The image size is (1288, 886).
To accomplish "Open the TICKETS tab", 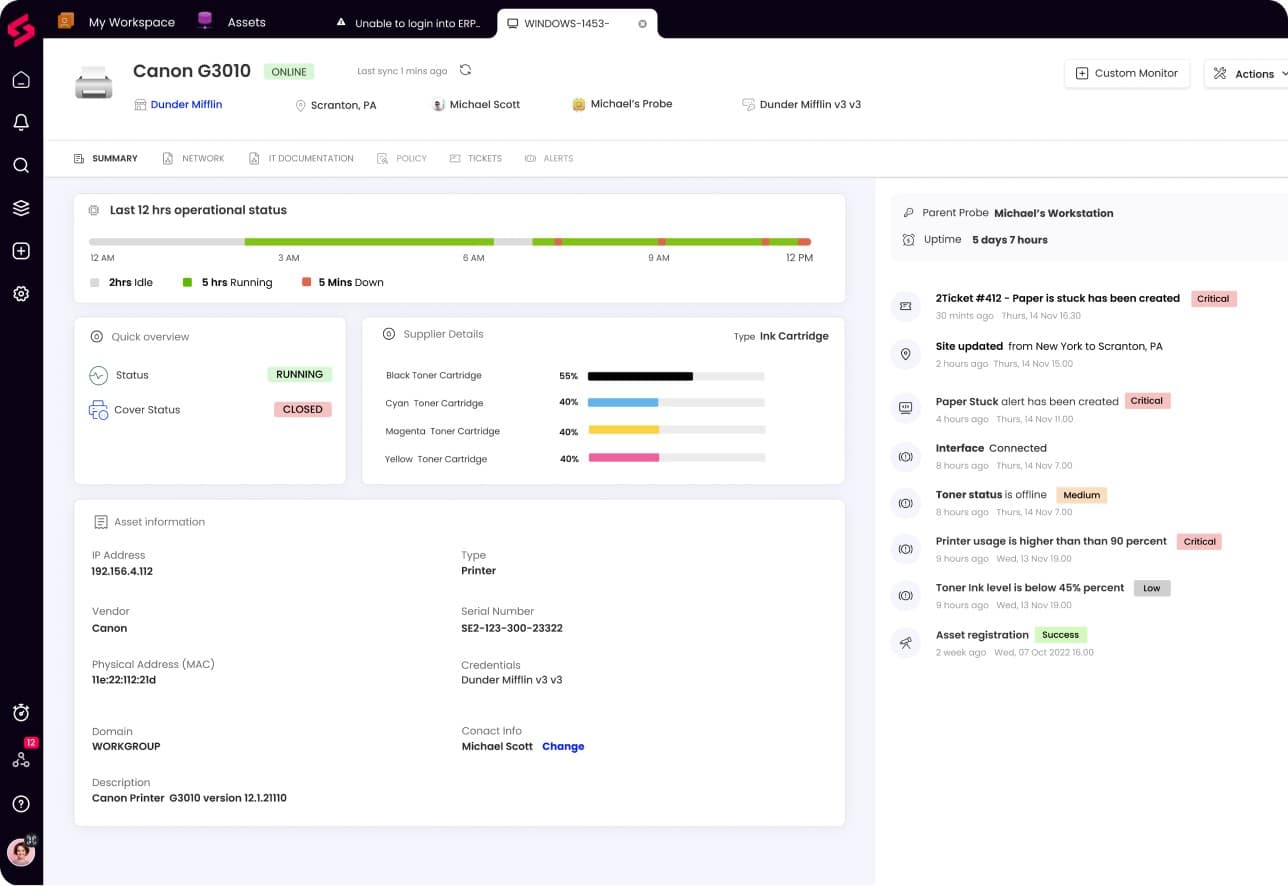I will [476, 158].
